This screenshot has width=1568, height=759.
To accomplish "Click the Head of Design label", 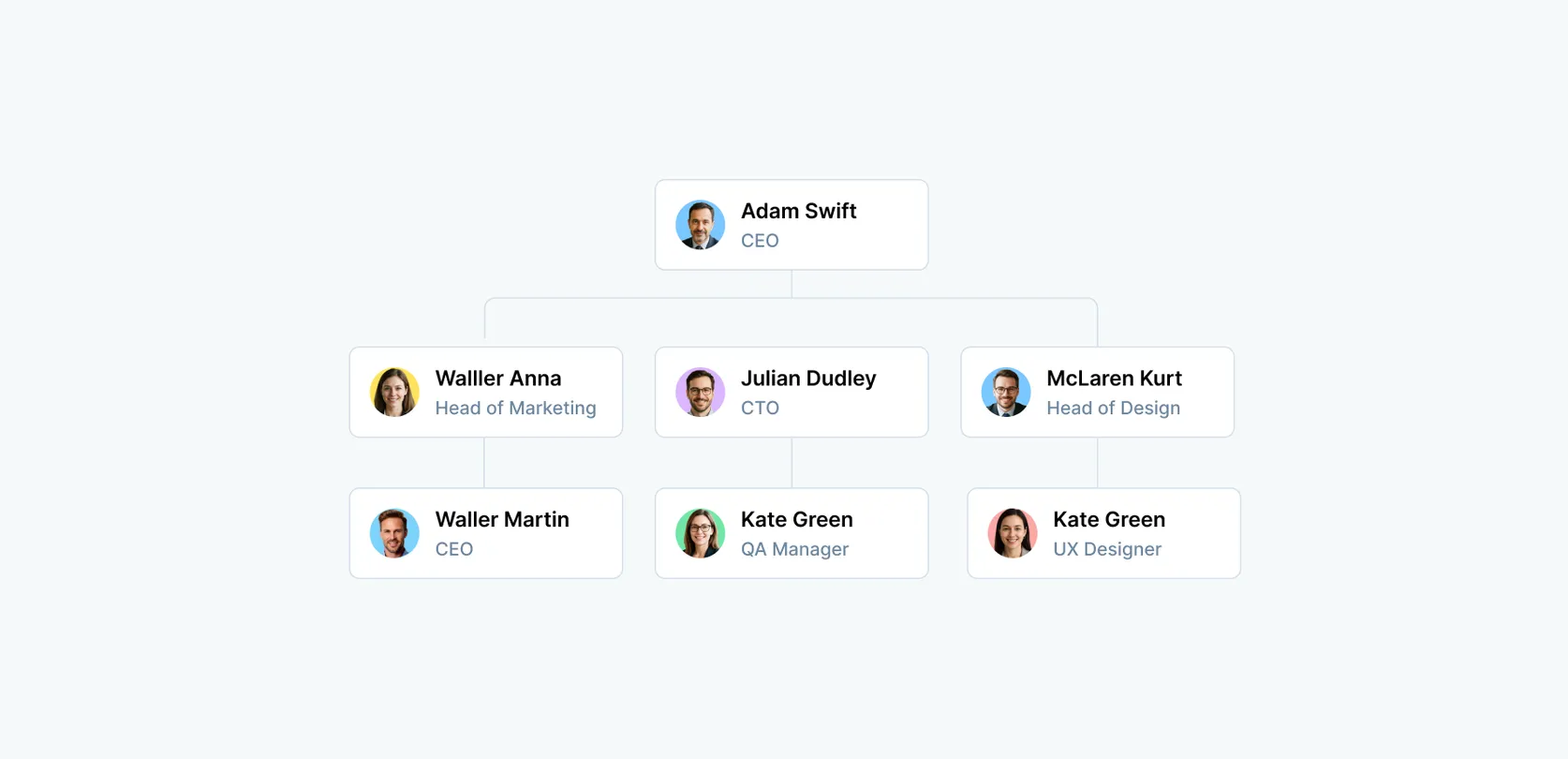I will click(1113, 409).
